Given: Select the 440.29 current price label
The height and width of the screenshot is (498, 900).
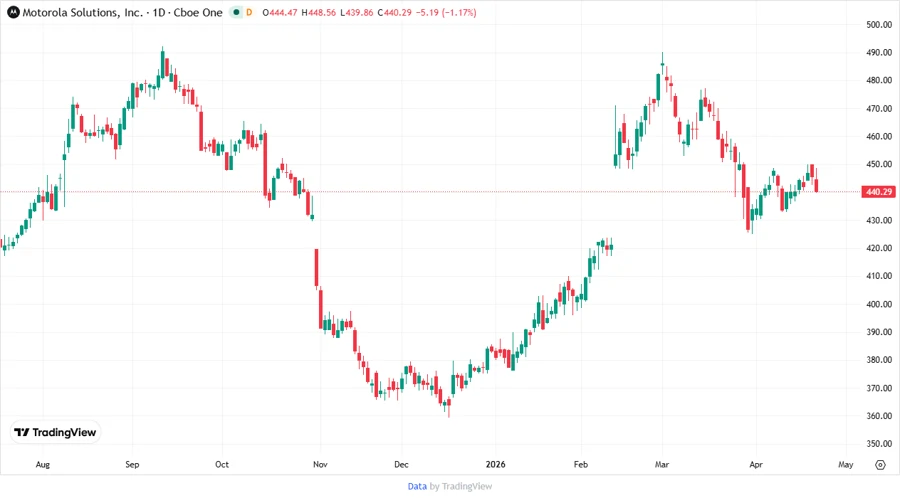Looking at the screenshot, I should [x=879, y=192].
